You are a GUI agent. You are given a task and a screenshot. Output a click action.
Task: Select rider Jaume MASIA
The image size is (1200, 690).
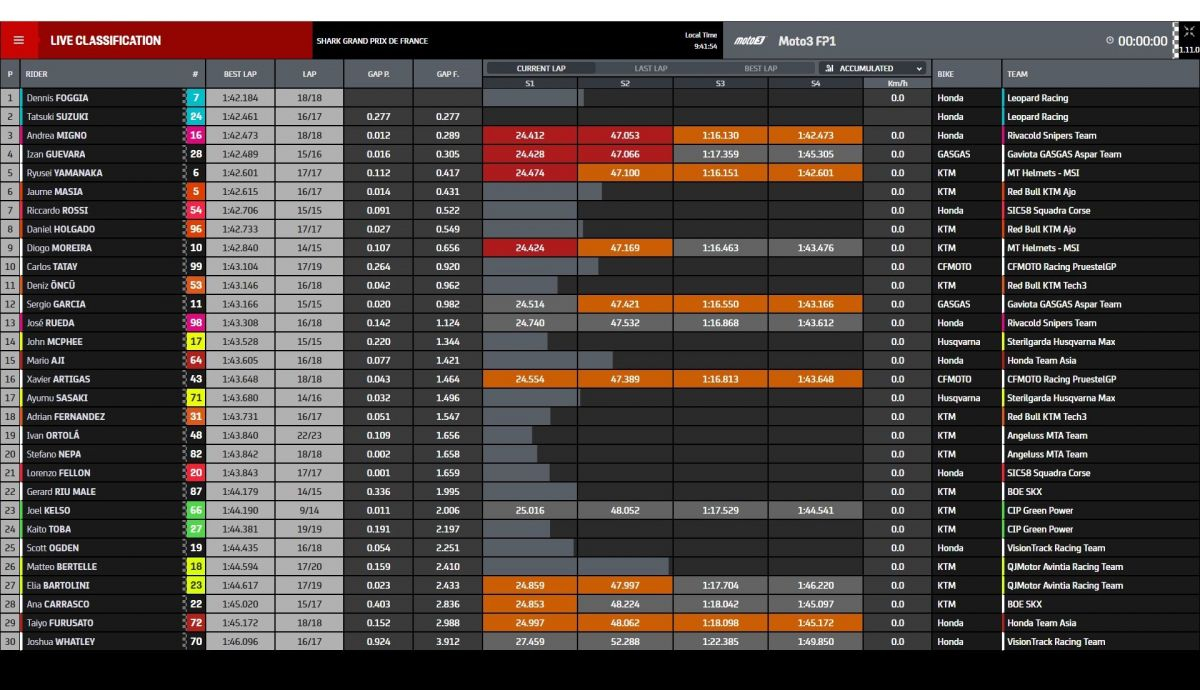click(54, 192)
